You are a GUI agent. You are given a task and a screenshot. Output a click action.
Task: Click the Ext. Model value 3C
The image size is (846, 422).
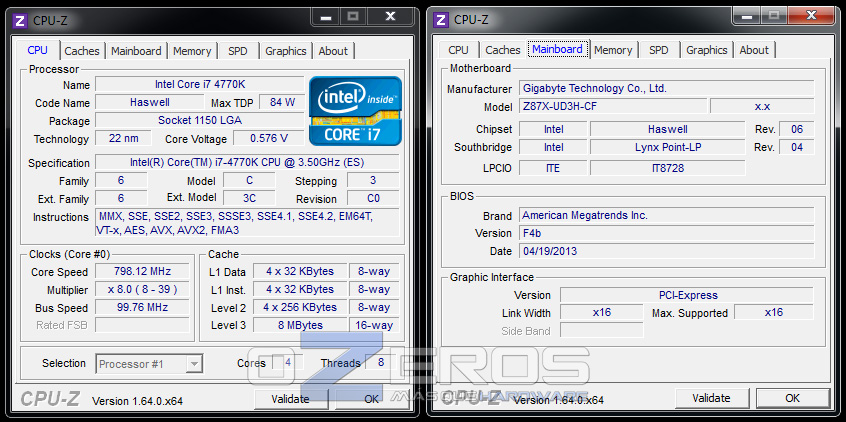[249, 198]
